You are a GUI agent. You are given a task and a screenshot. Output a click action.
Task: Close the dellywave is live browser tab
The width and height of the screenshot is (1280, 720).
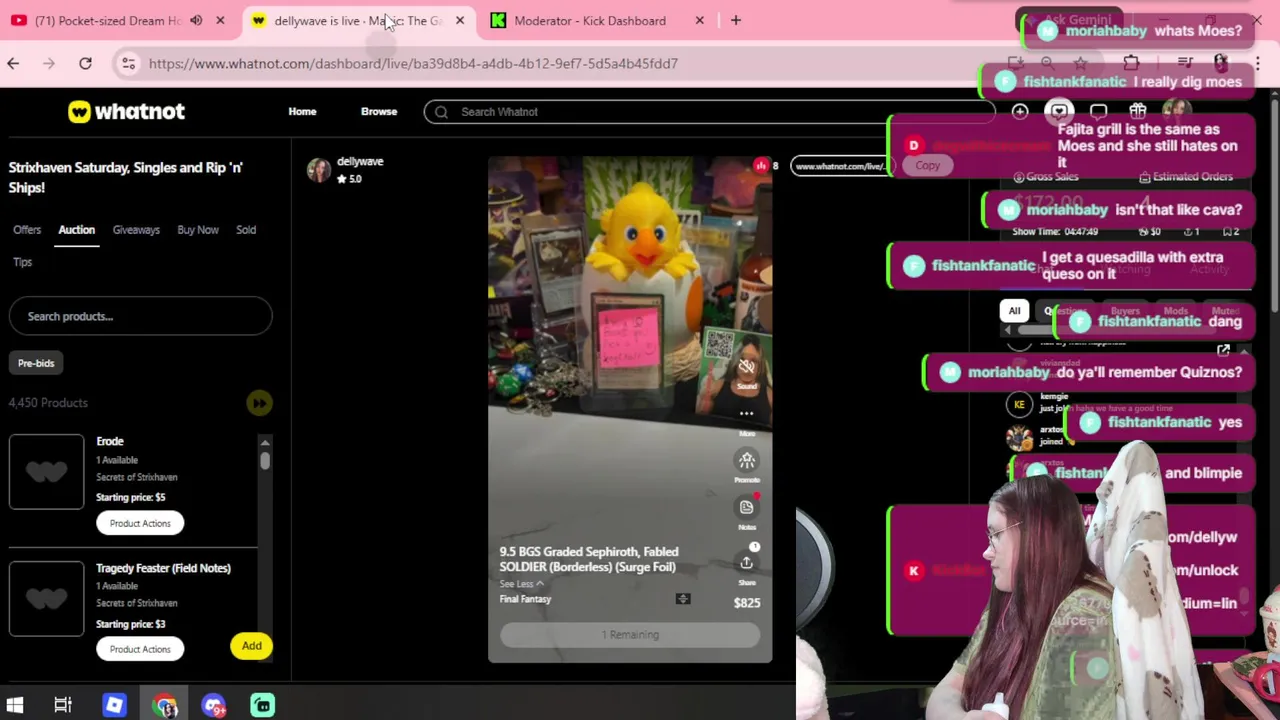(x=460, y=20)
